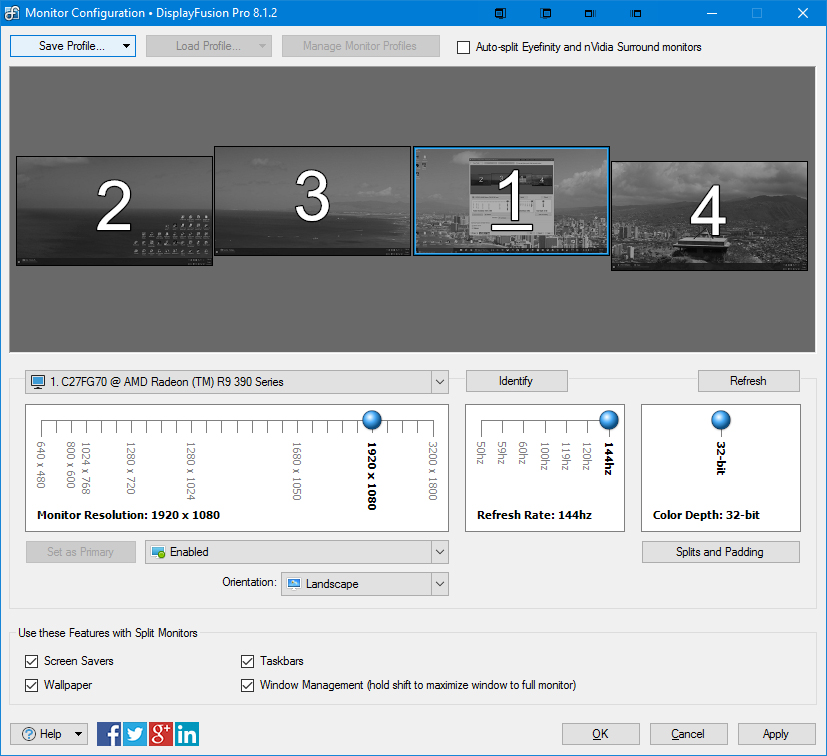The height and width of the screenshot is (756, 827).
Task: Click the Refresh button
Action: click(748, 381)
